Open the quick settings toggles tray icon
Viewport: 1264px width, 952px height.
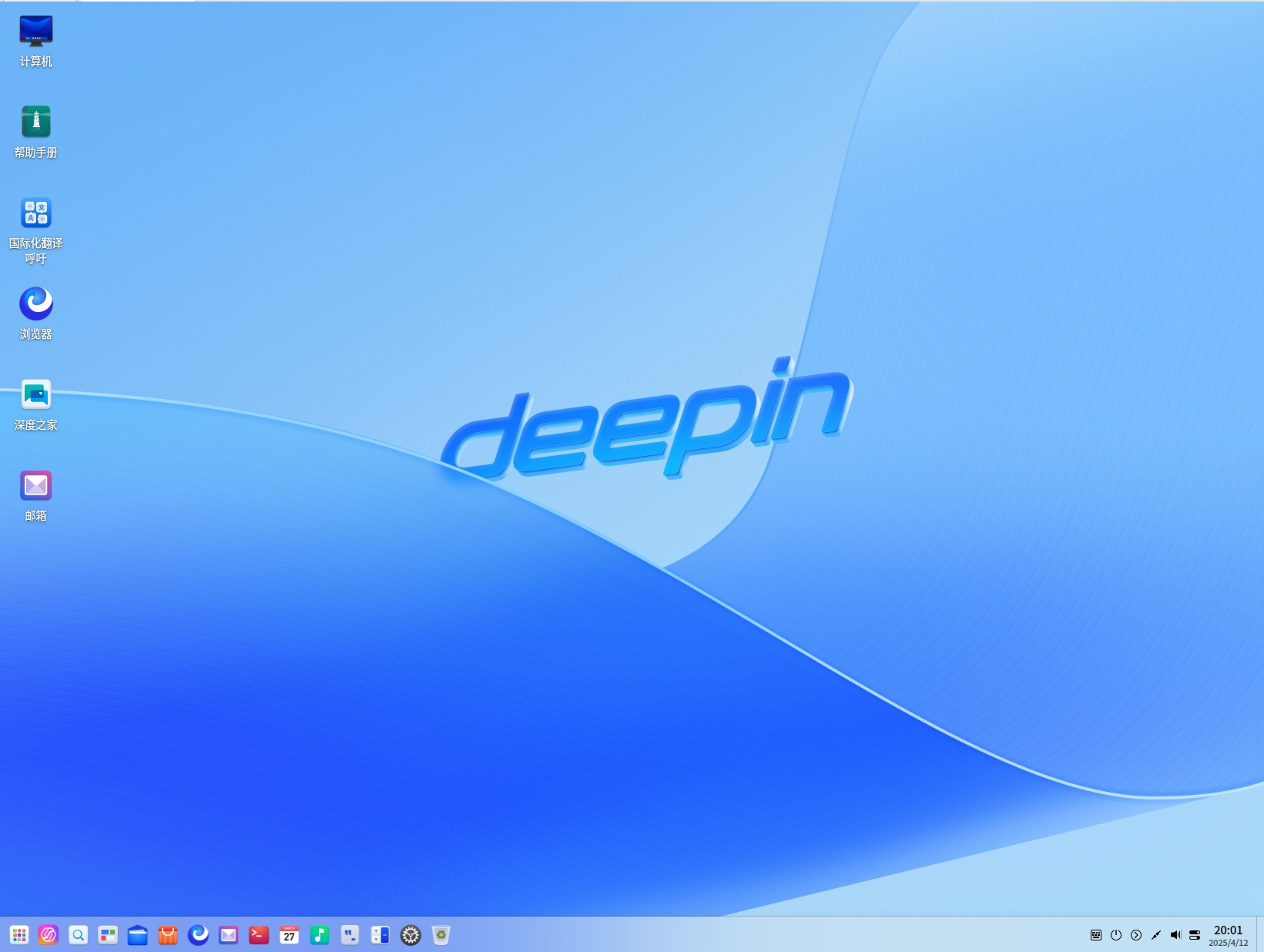pyautogui.click(x=1195, y=935)
